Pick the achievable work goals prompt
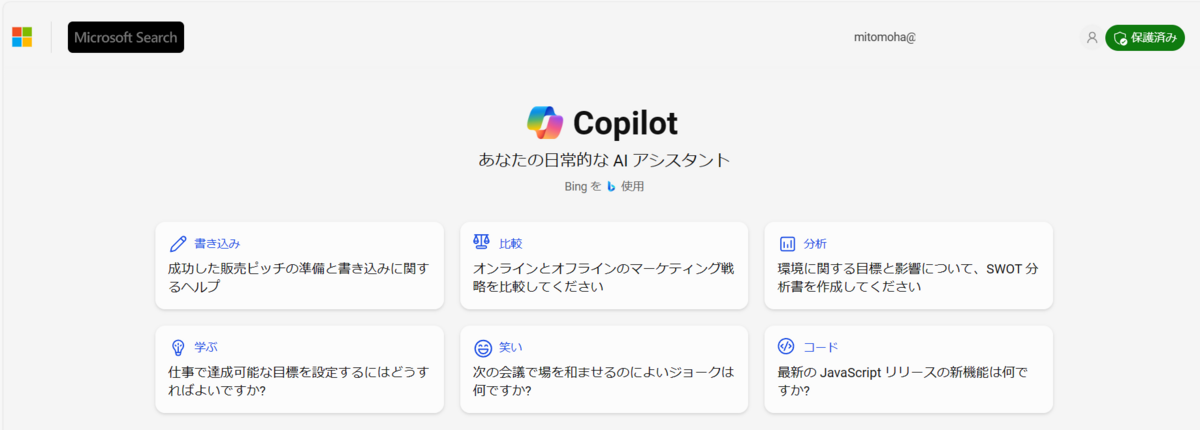Viewport: 1200px width, 430px height. [299, 369]
